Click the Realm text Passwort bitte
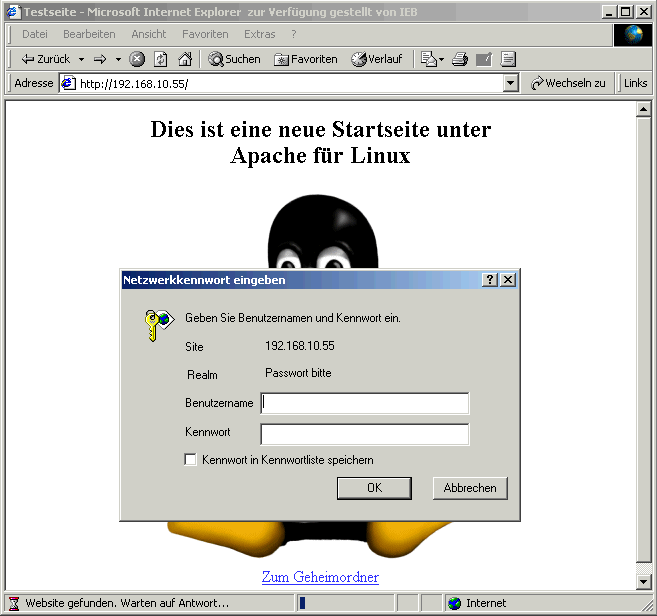Screen dimensions: 657x616 point(298,373)
